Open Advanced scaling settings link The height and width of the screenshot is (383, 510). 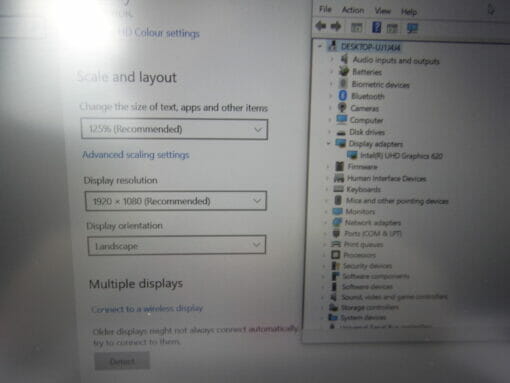[136, 155]
